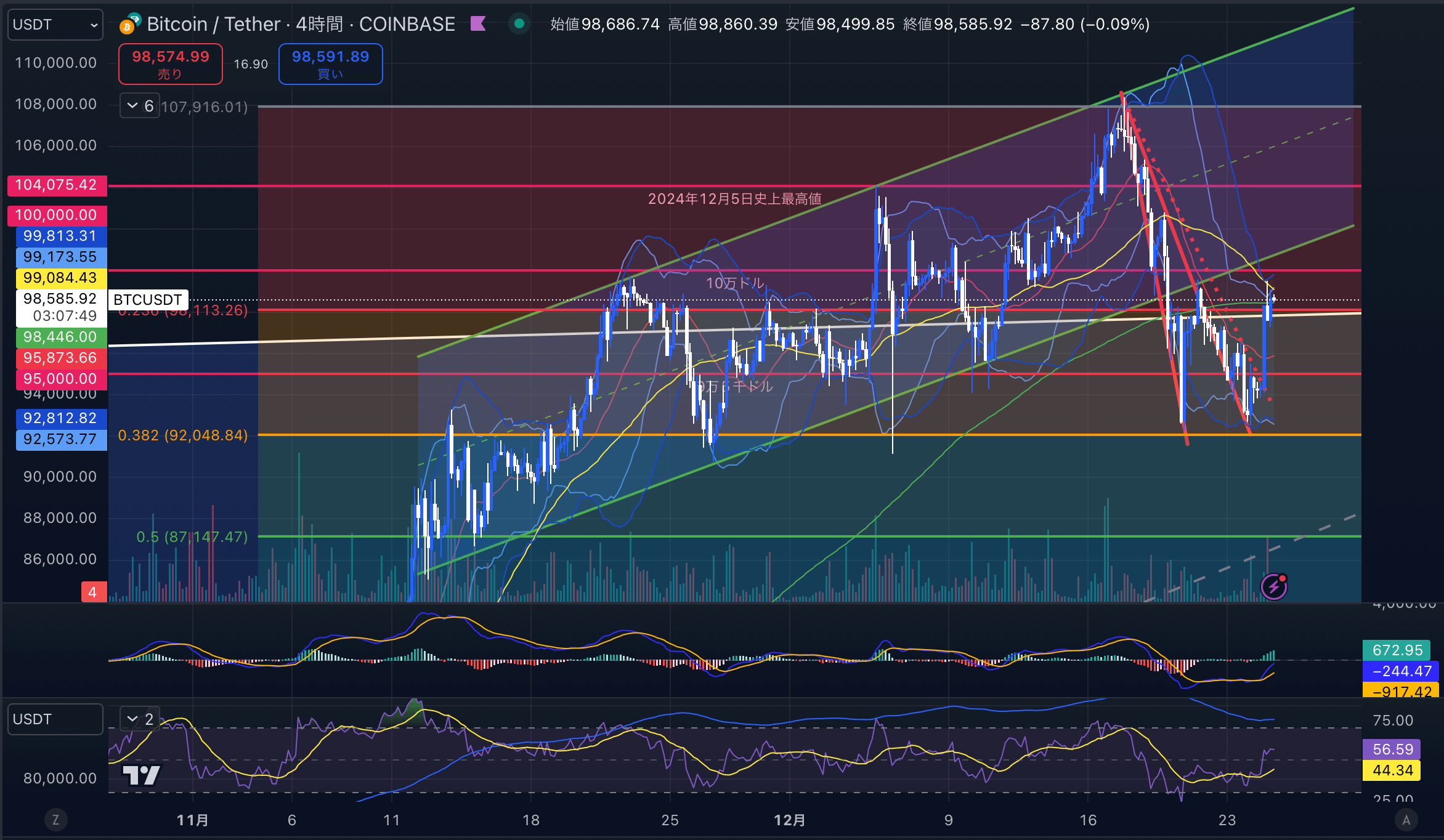Click the 92,573.77 price label
1444x840 pixels.
[x=60, y=439]
